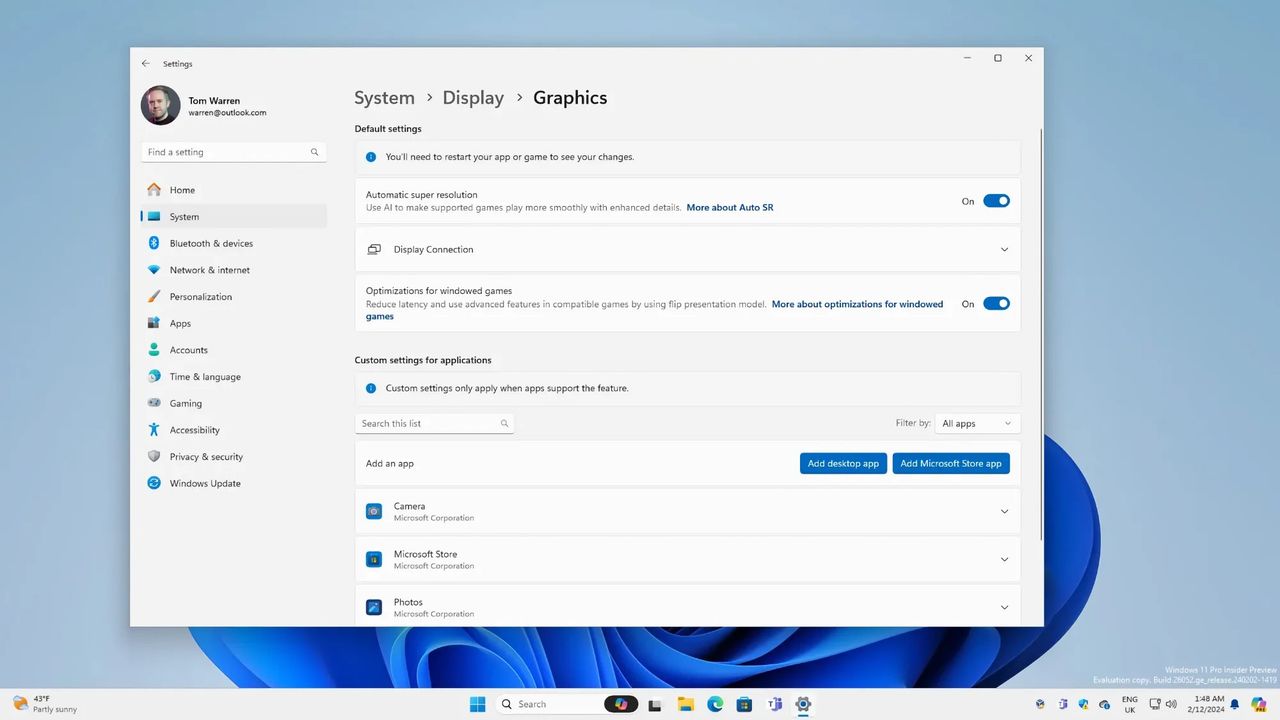This screenshot has height=720, width=1280.
Task: Expand the Display Connection section
Action: (1004, 249)
